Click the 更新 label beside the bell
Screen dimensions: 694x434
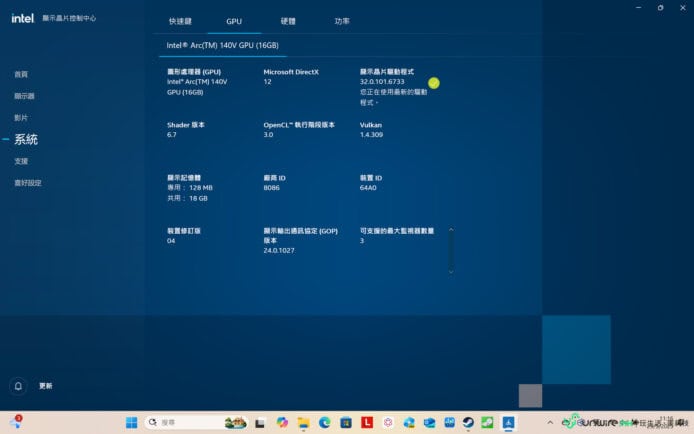(46, 386)
